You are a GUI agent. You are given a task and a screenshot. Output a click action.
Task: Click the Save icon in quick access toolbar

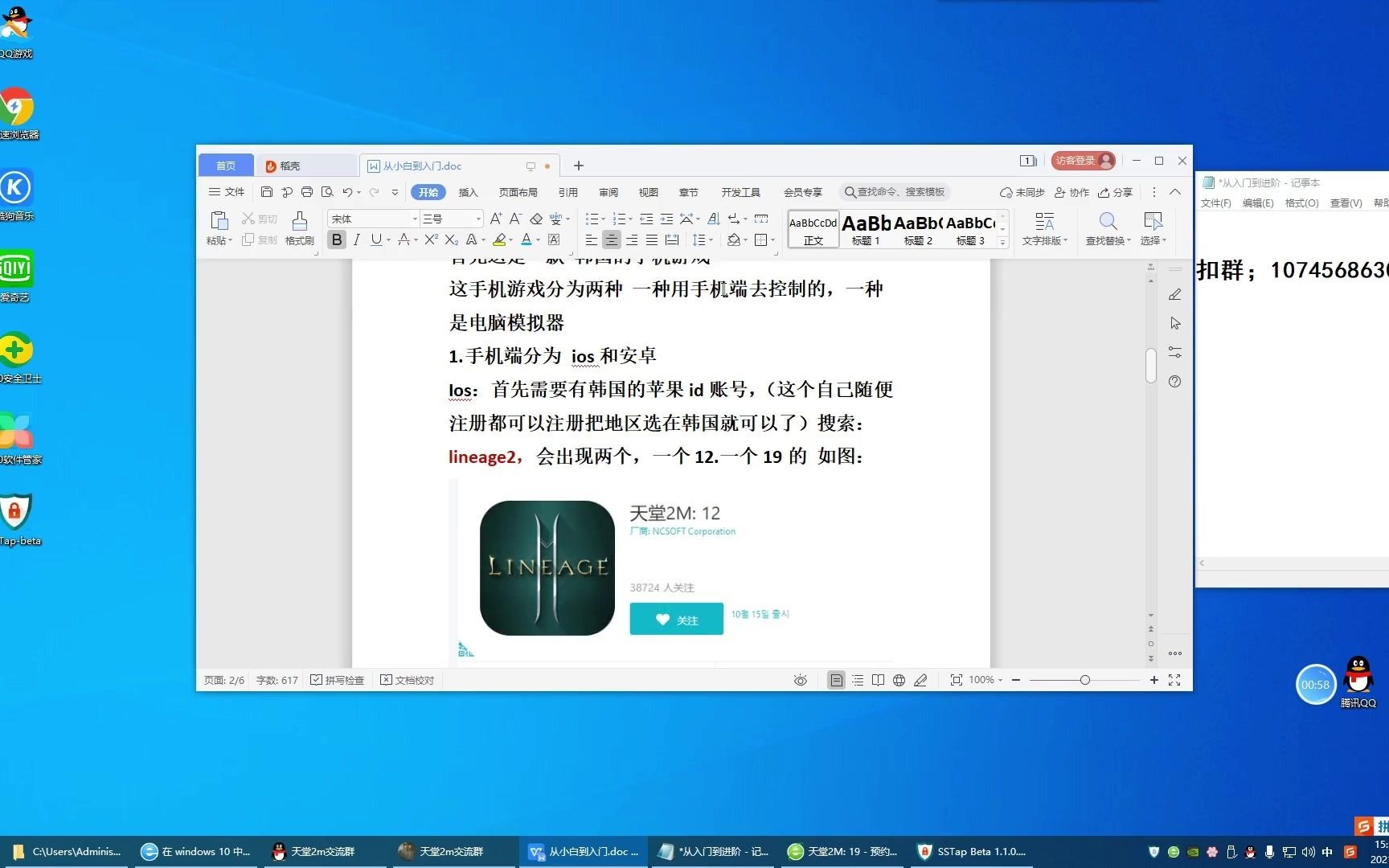[x=267, y=192]
